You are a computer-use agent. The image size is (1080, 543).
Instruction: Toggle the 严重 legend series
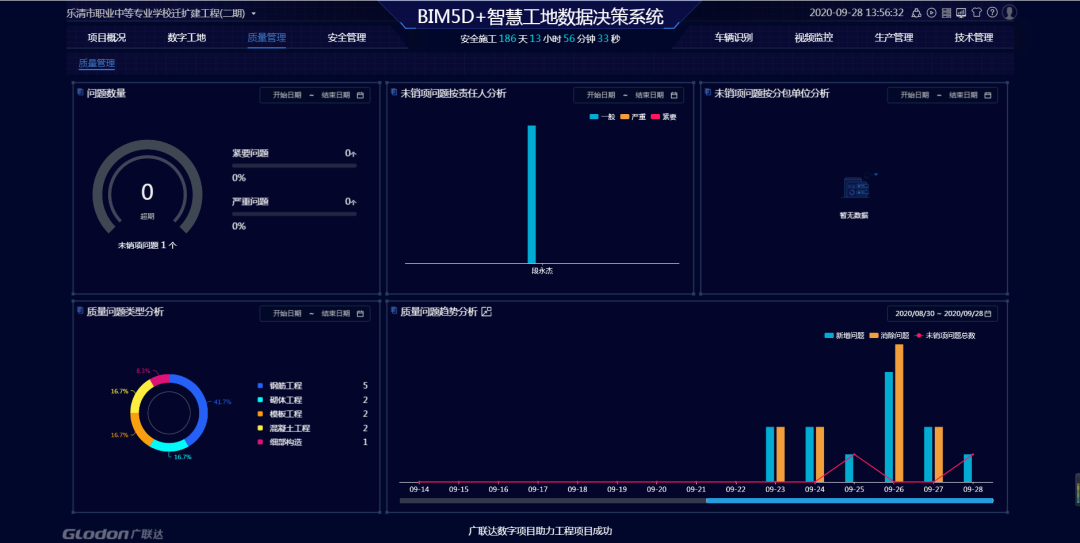pyautogui.click(x=633, y=117)
